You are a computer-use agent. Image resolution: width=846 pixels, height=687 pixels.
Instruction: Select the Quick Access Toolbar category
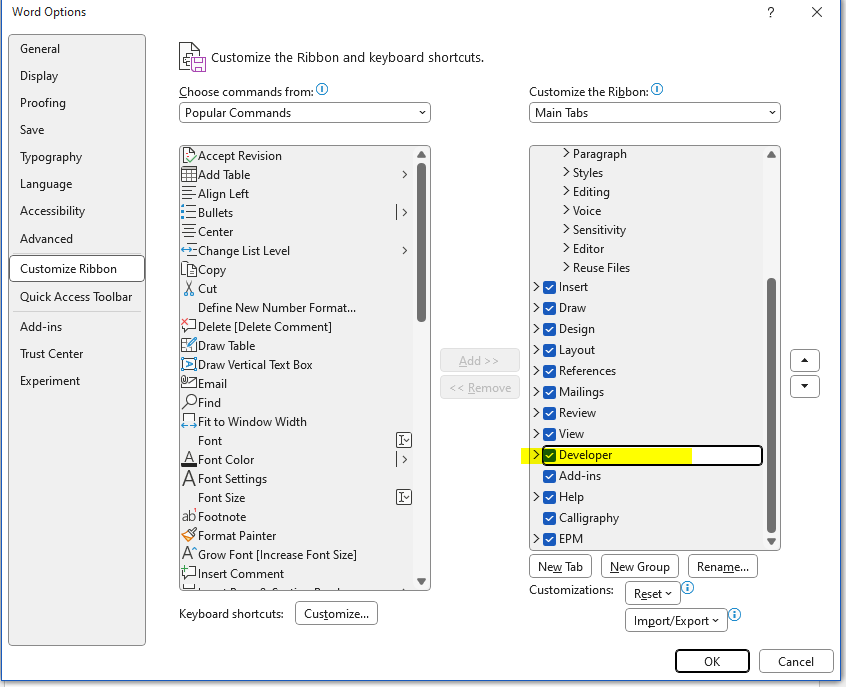click(76, 297)
